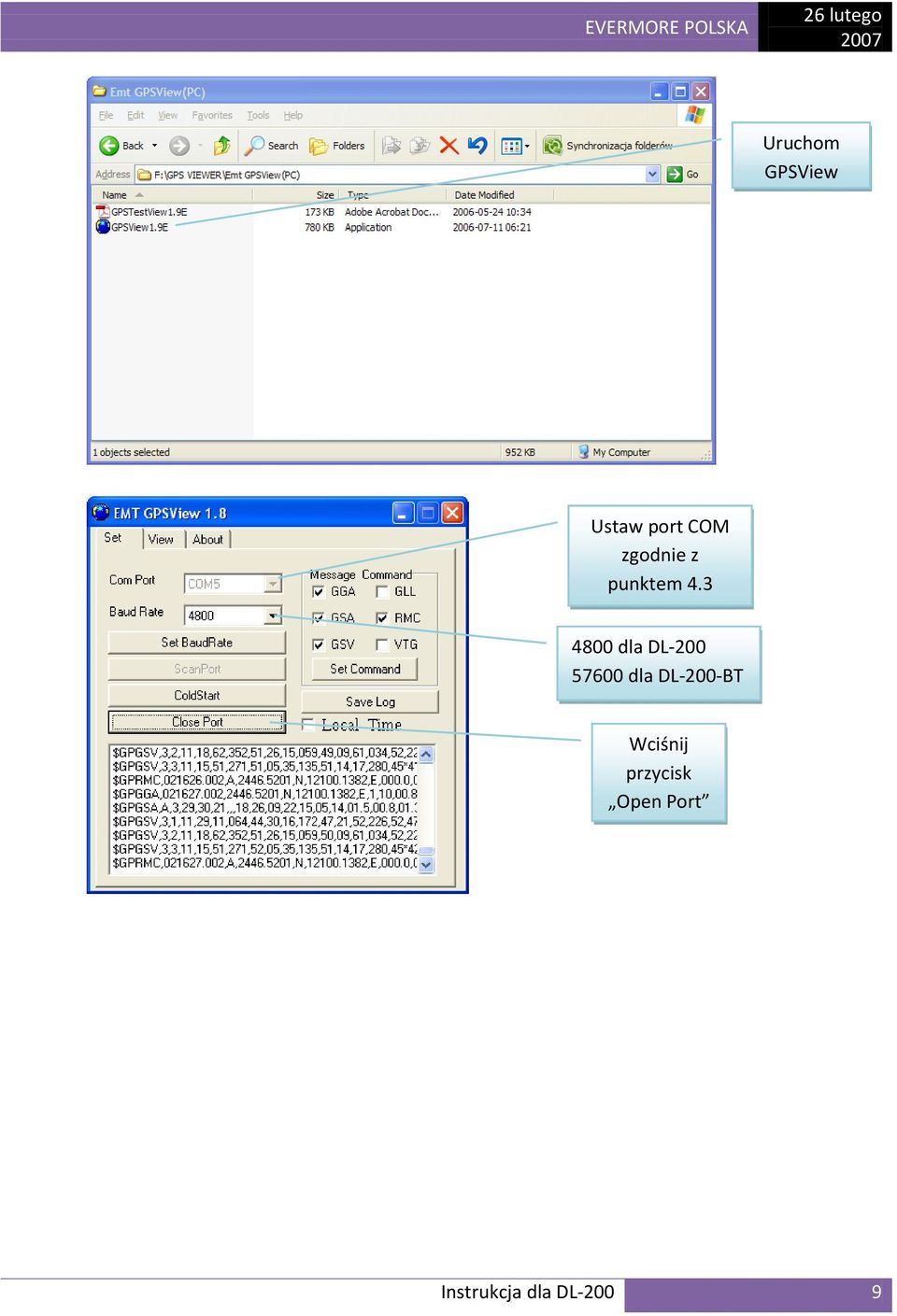Open the Com Port COM5 dropdown
The width and height of the screenshot is (897, 1316).
click(273, 584)
